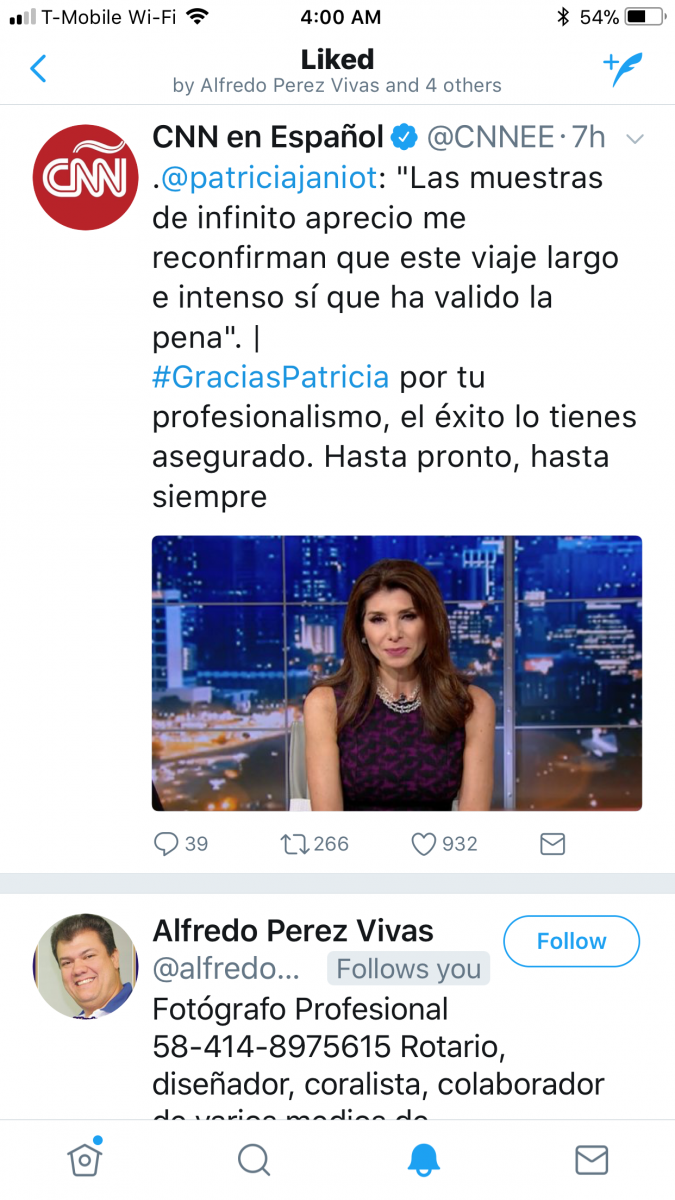The height and width of the screenshot is (1200, 675).
Task: Switch to the Home tab
Action: pos(85,1159)
